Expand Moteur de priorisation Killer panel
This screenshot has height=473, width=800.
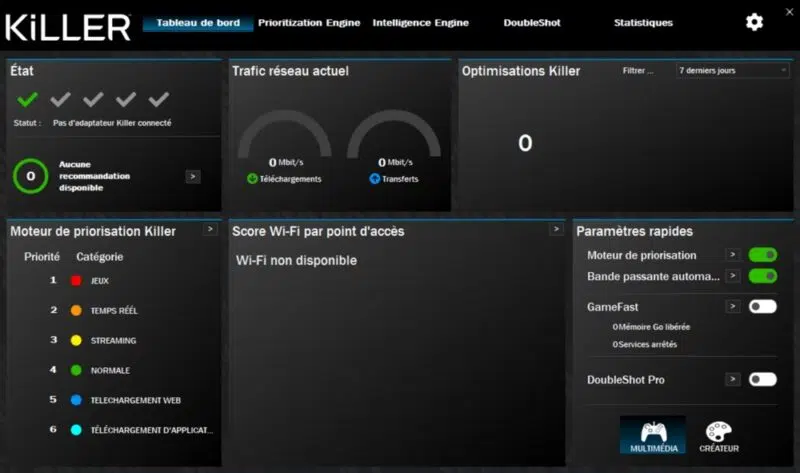tap(210, 229)
